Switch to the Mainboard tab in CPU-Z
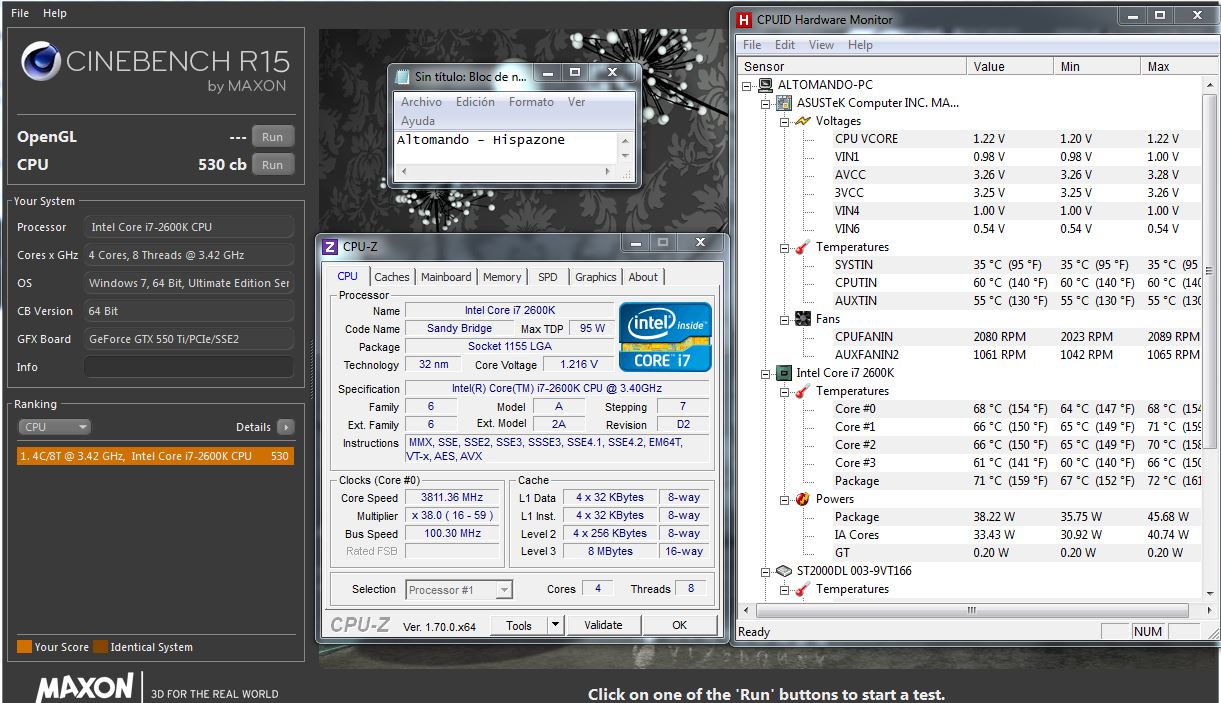Screen dimensions: 1221x703 [446, 277]
